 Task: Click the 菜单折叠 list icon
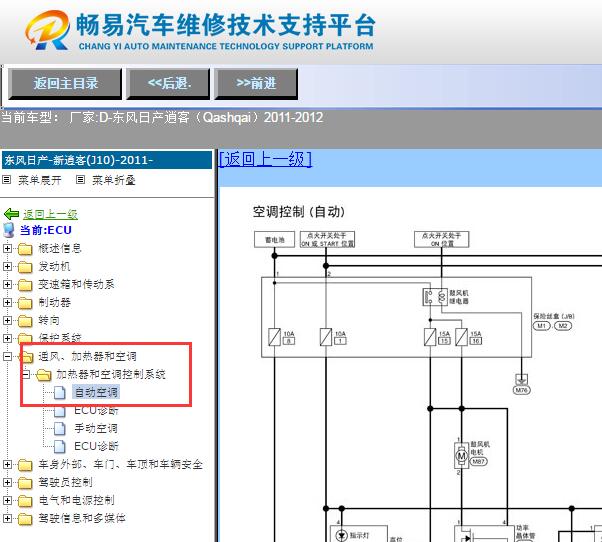[x=80, y=180]
